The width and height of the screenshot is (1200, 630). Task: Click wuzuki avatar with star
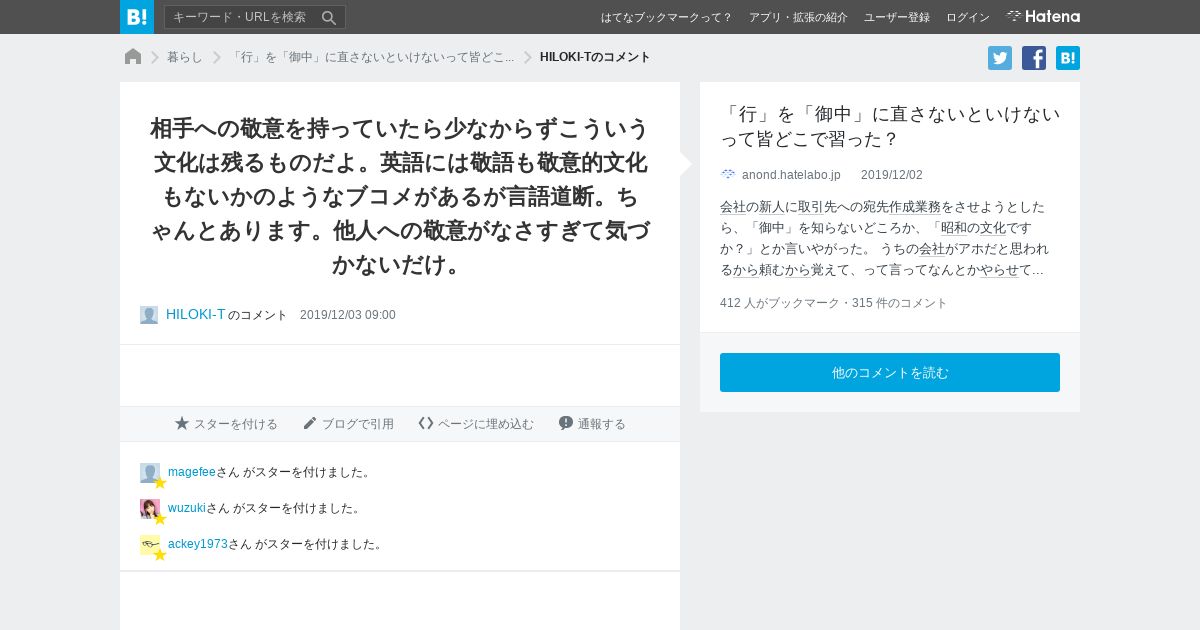click(x=152, y=511)
